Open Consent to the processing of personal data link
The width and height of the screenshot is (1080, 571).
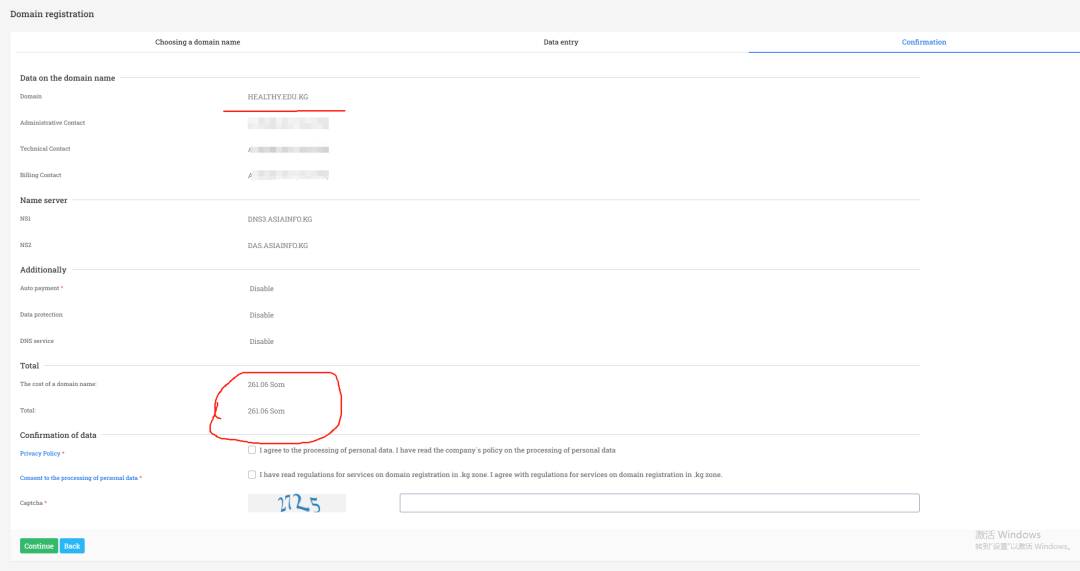(79, 478)
